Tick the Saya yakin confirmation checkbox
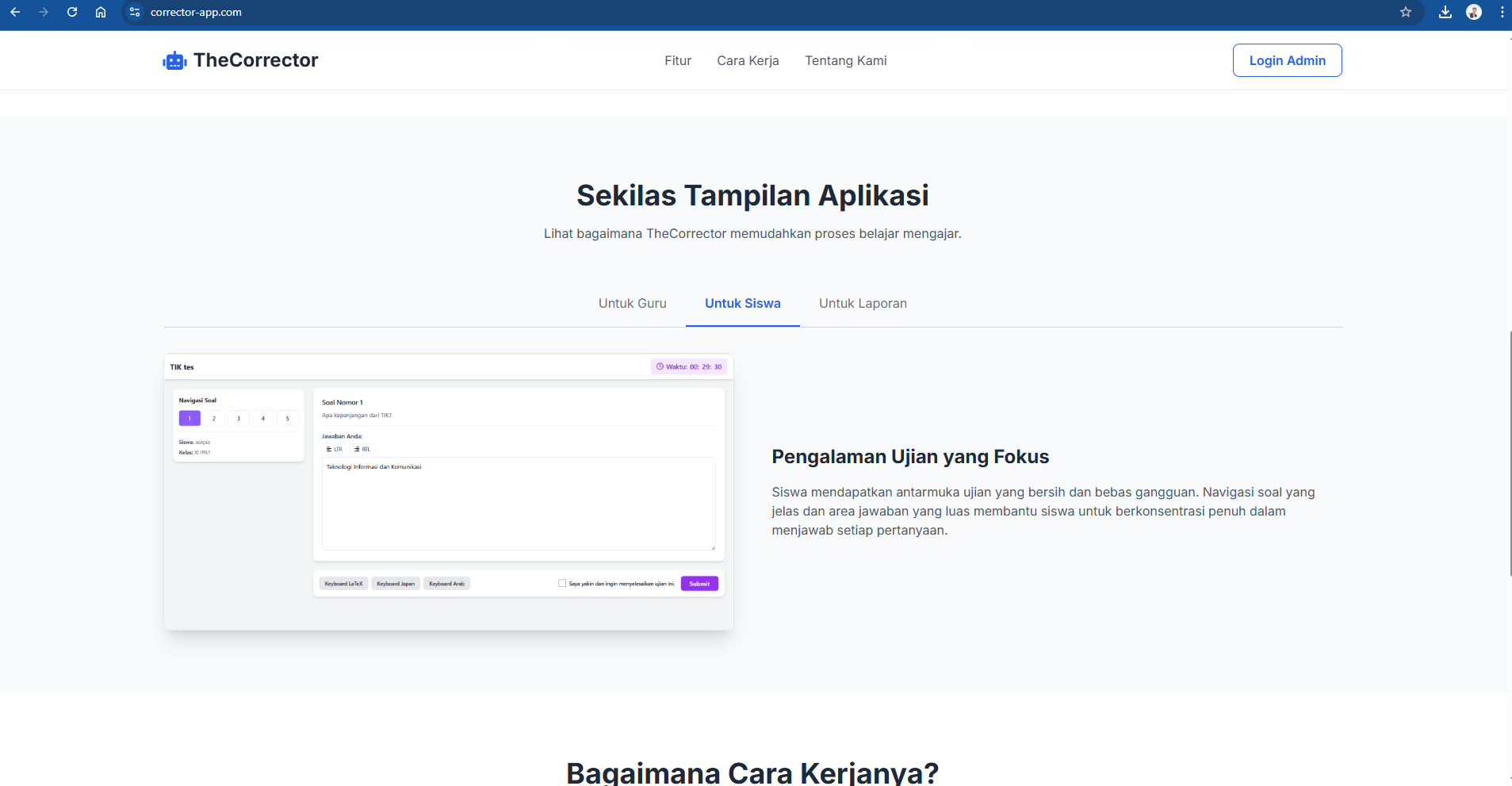 click(562, 584)
